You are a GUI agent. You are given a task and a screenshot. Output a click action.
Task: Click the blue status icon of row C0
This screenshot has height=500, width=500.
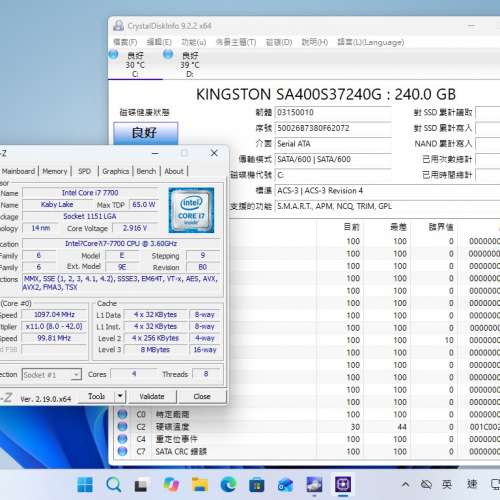tap(122, 414)
